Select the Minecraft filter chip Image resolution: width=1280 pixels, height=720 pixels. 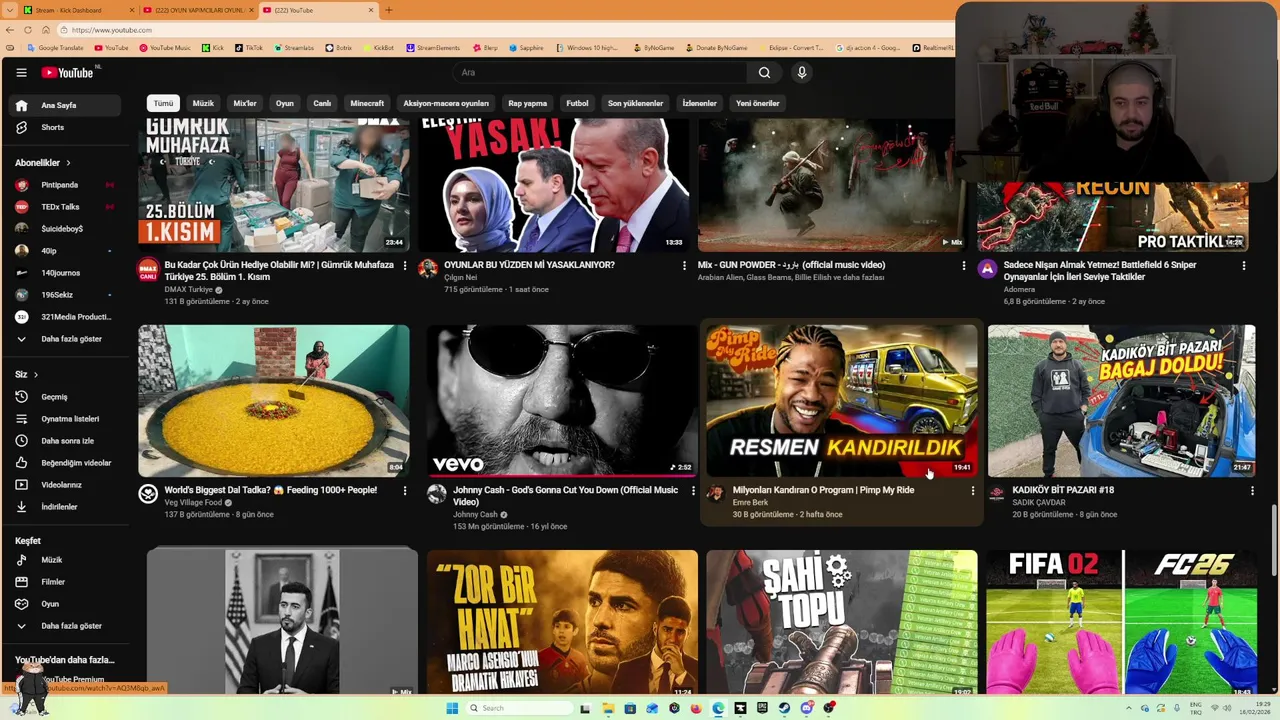point(367,103)
